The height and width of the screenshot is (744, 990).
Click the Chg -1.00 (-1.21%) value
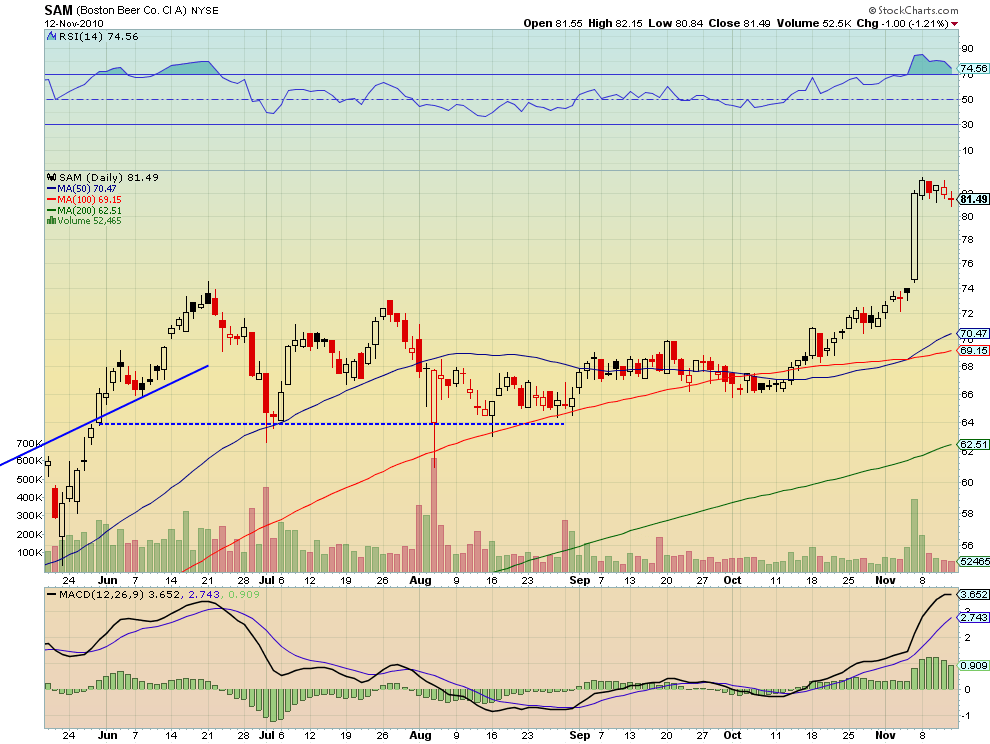[902, 23]
